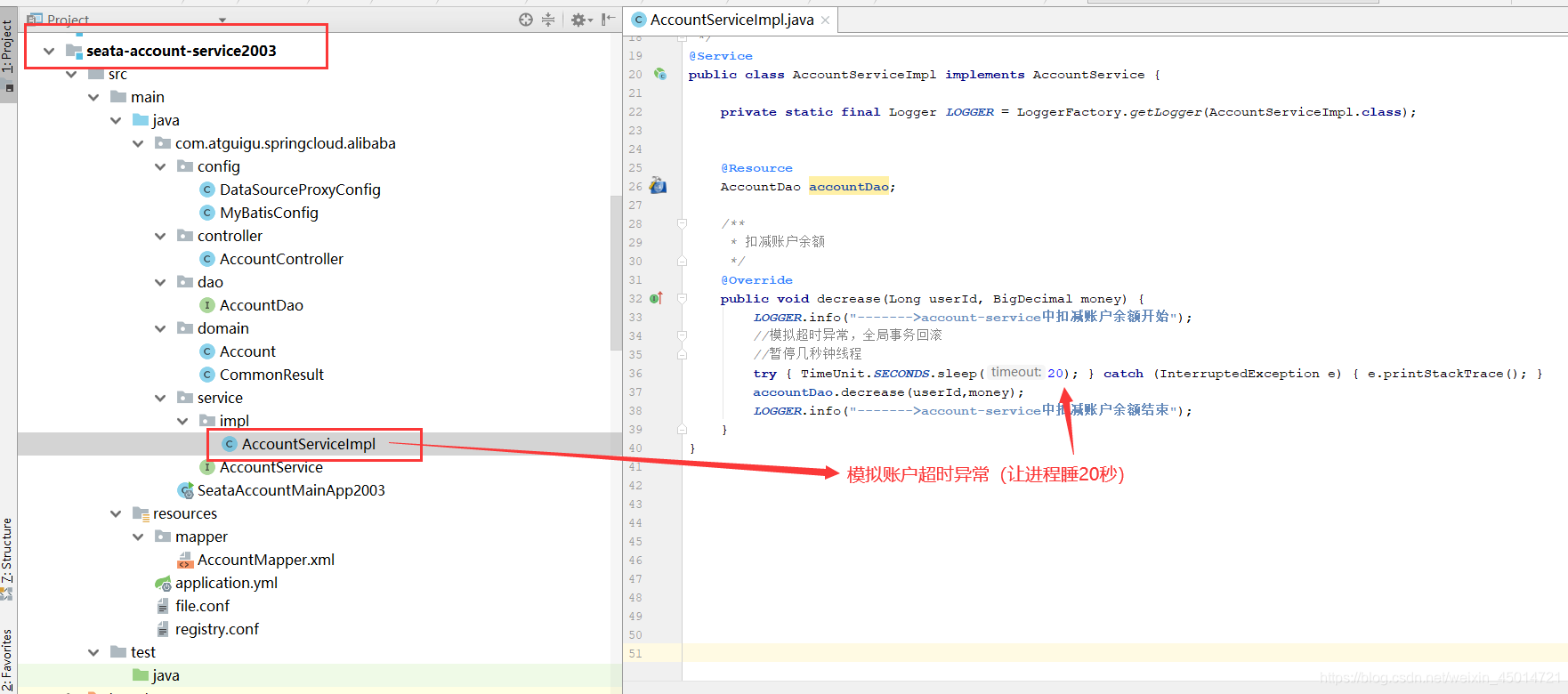
Task: Collapse the main folder
Action: tap(93, 97)
